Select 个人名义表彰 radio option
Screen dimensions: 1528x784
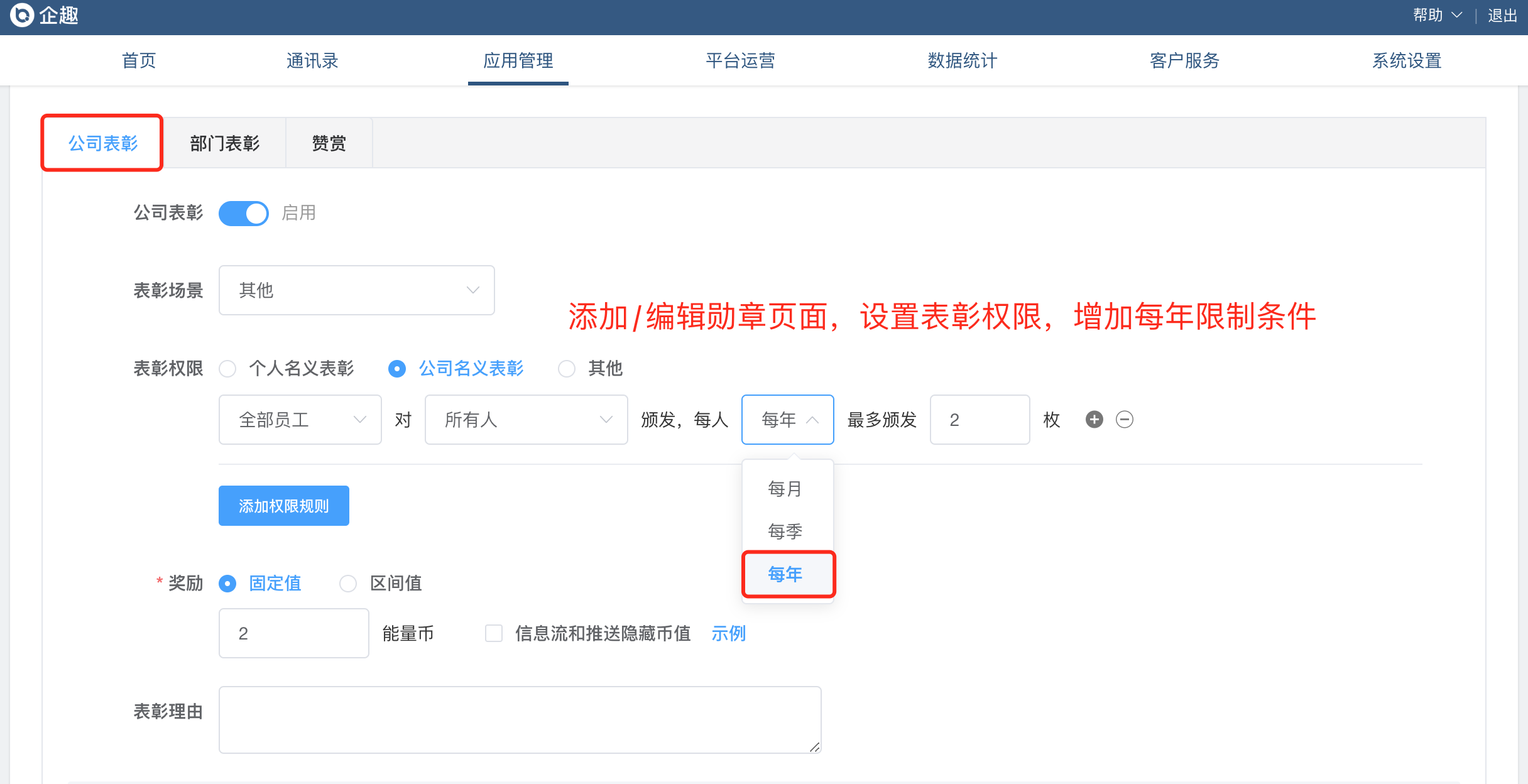pos(227,369)
